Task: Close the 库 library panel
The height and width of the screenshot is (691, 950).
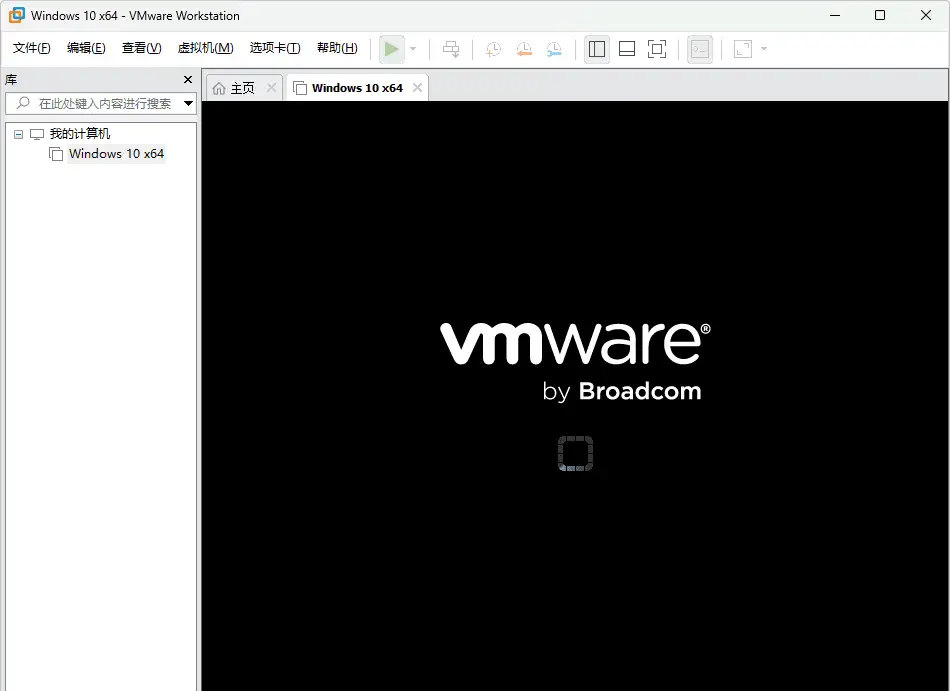Action: point(188,79)
